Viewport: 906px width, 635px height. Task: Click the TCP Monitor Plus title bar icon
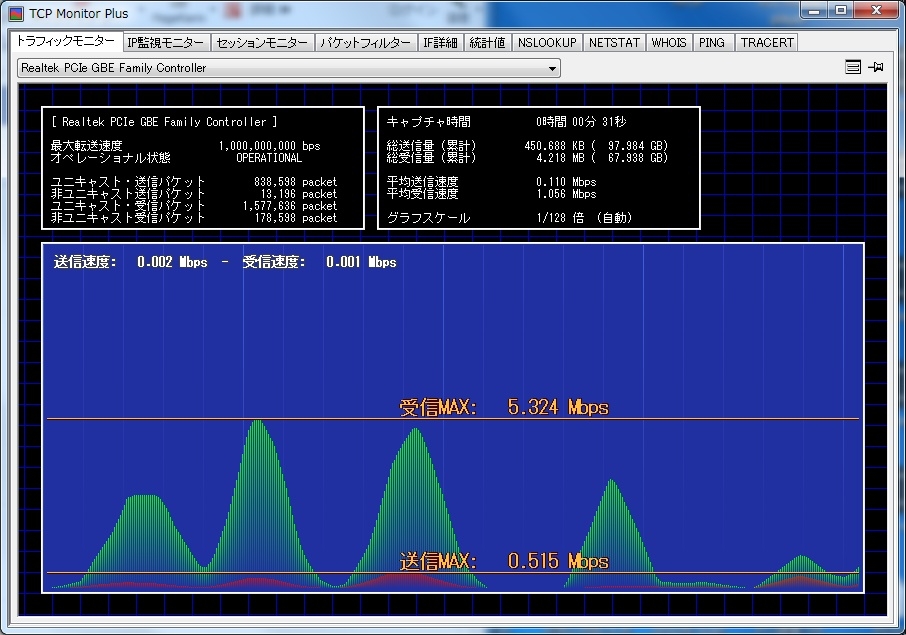16,14
